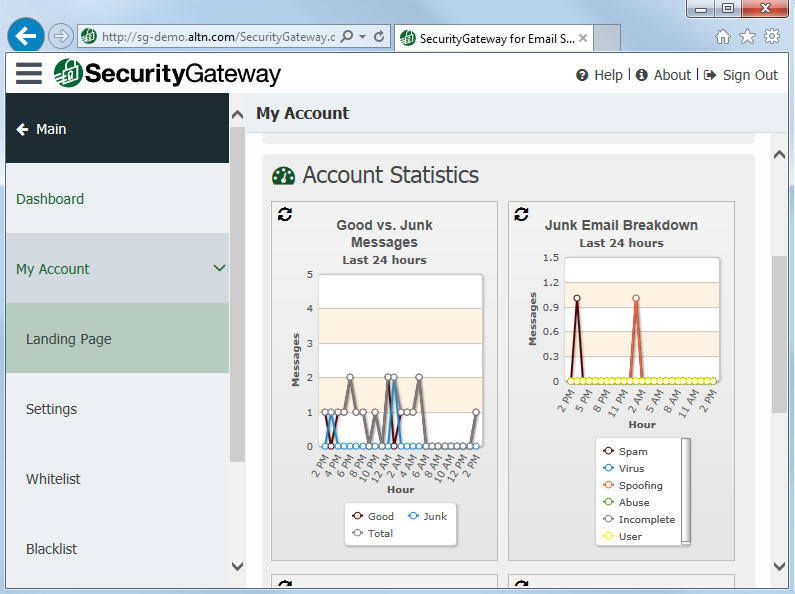Click the left arrow next to Main
795x594 pixels.
22,129
